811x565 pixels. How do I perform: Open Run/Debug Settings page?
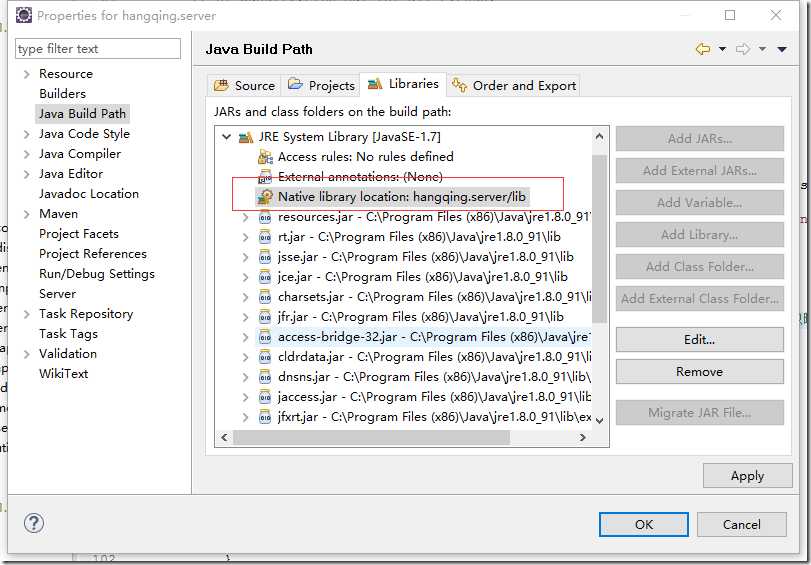[97, 274]
